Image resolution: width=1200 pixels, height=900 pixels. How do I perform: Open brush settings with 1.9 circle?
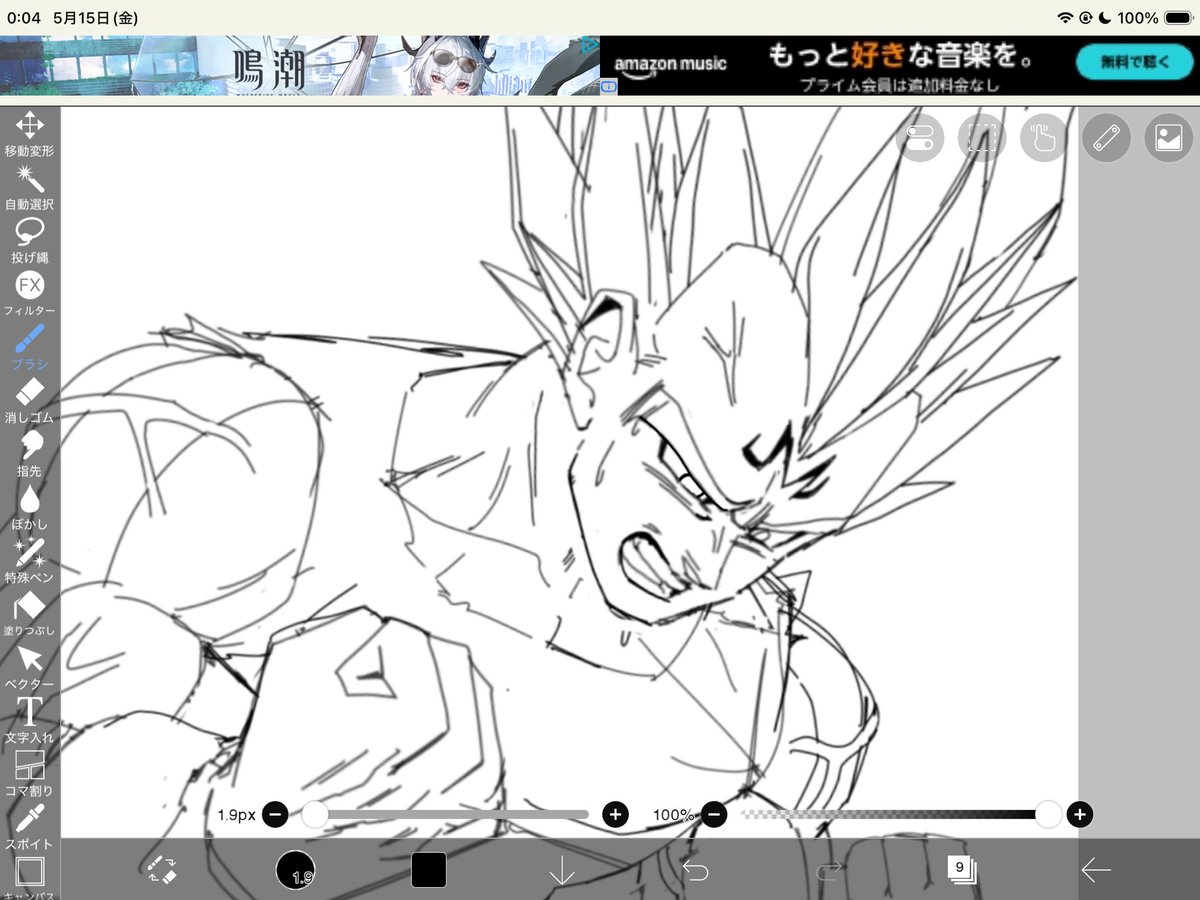296,870
